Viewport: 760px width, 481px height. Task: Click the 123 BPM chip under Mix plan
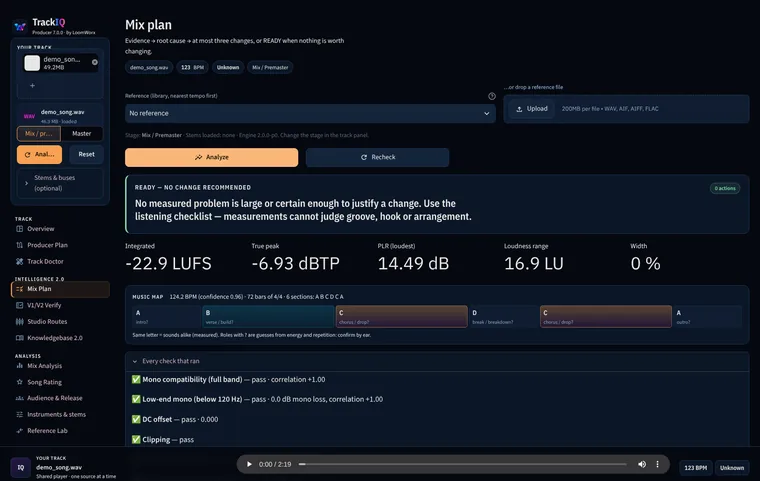(192, 67)
